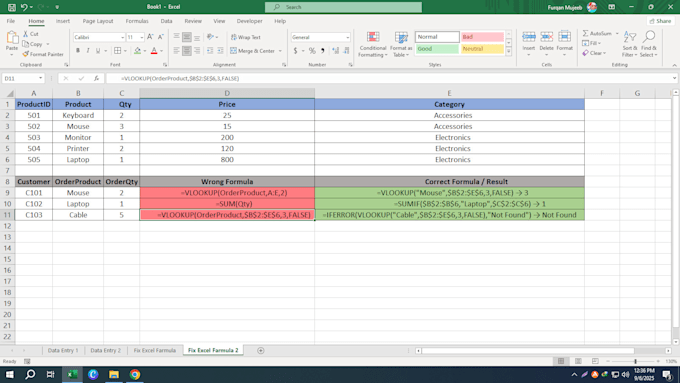Screen dimensions: 680x383
Task: Switch to Normal view in status bar
Action: tap(561, 361)
